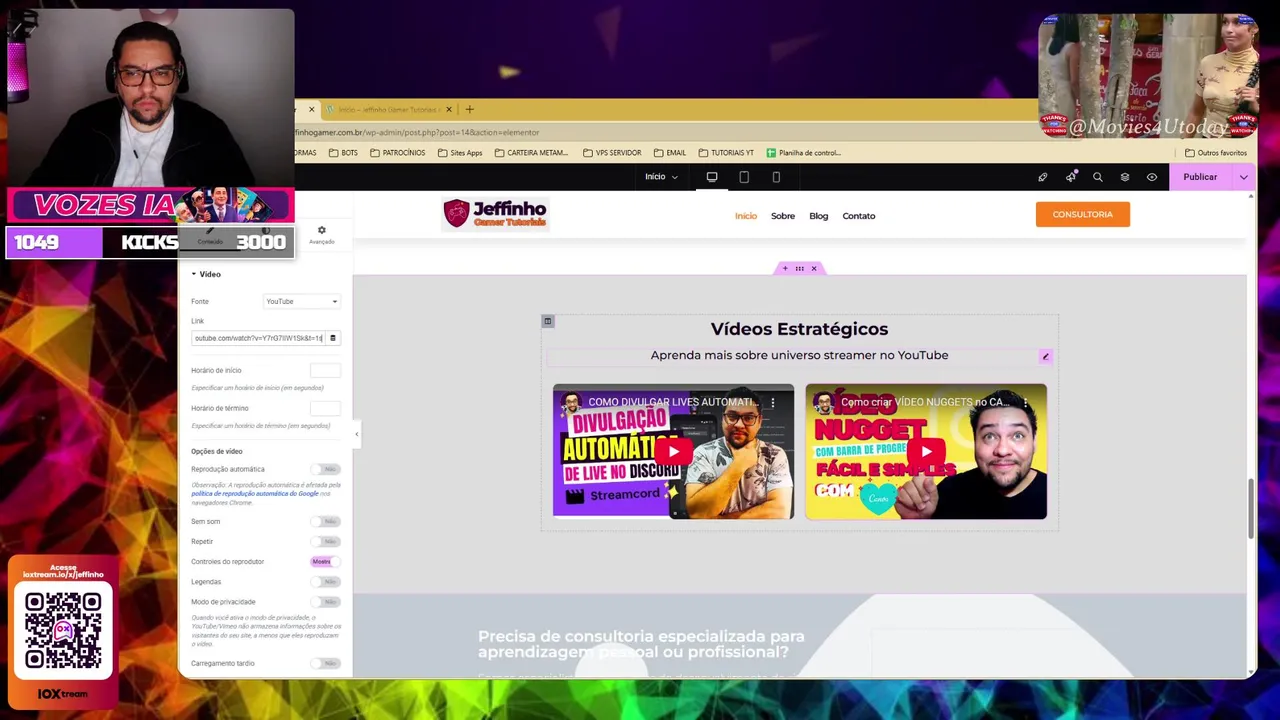
Task: Click Aprenda mais sobre universo streamer text
Action: pyautogui.click(x=799, y=355)
